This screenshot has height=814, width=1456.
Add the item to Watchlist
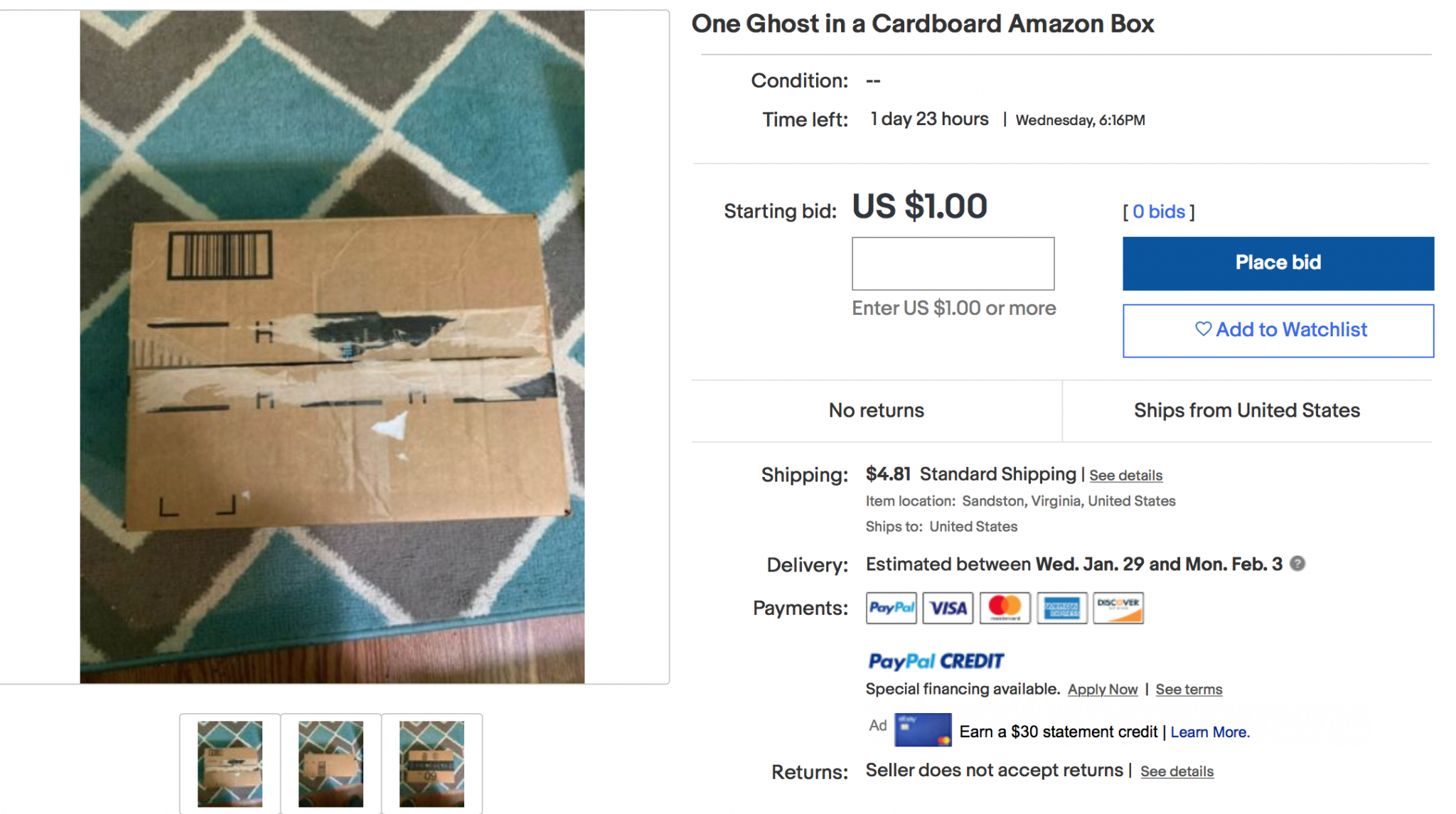1278,331
